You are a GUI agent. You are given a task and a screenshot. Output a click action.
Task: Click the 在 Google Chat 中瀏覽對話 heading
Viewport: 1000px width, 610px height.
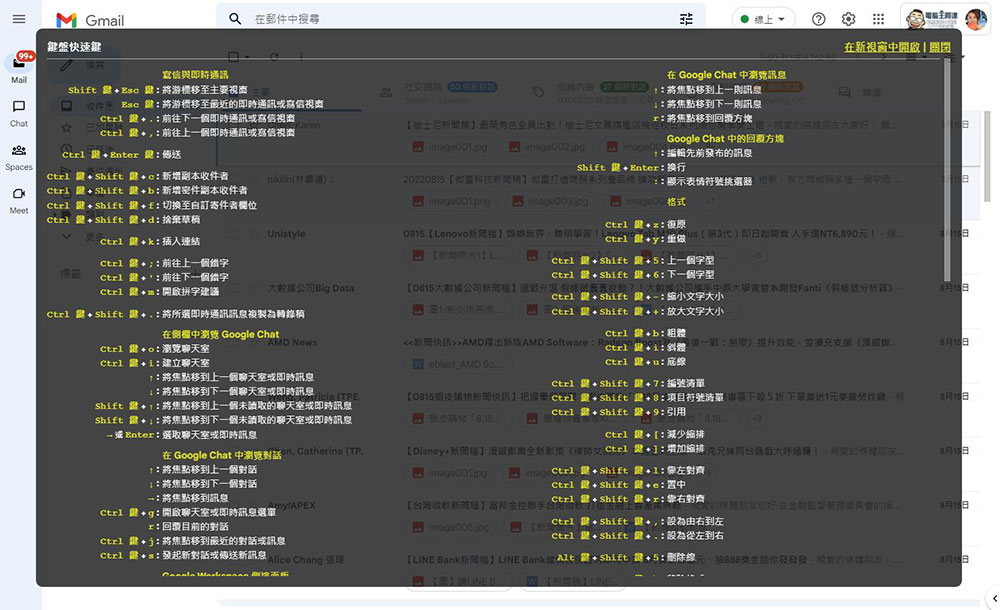click(x=221, y=456)
